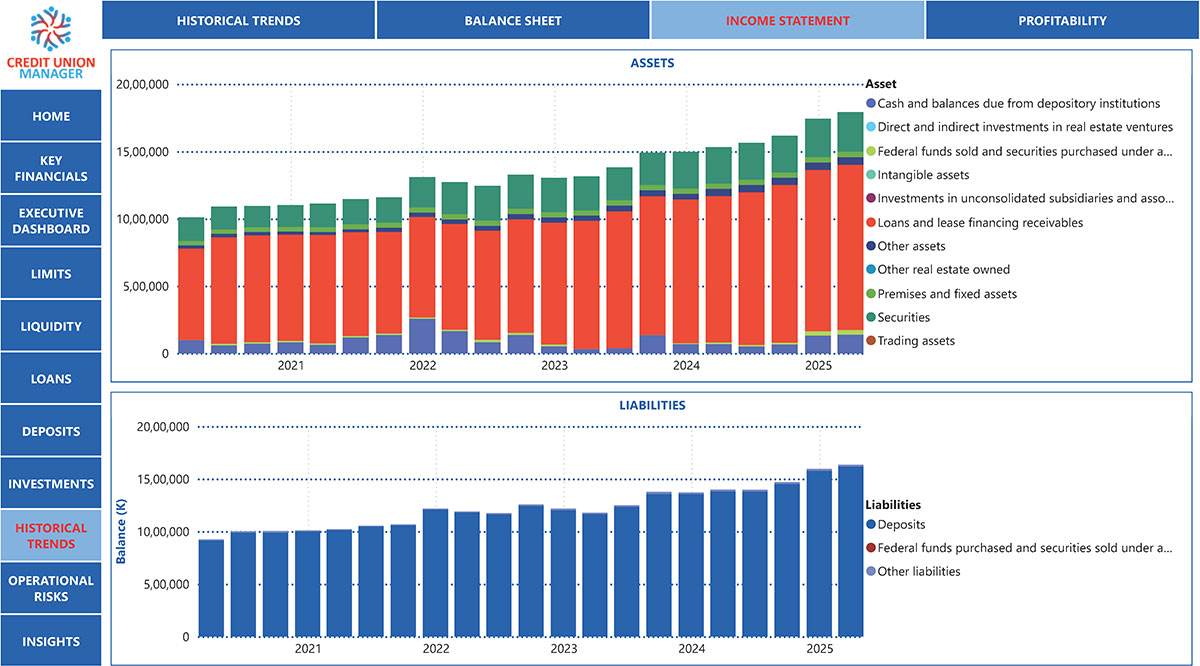Click the Other liabilities legend marker
1200x666 pixels.
coord(871,572)
